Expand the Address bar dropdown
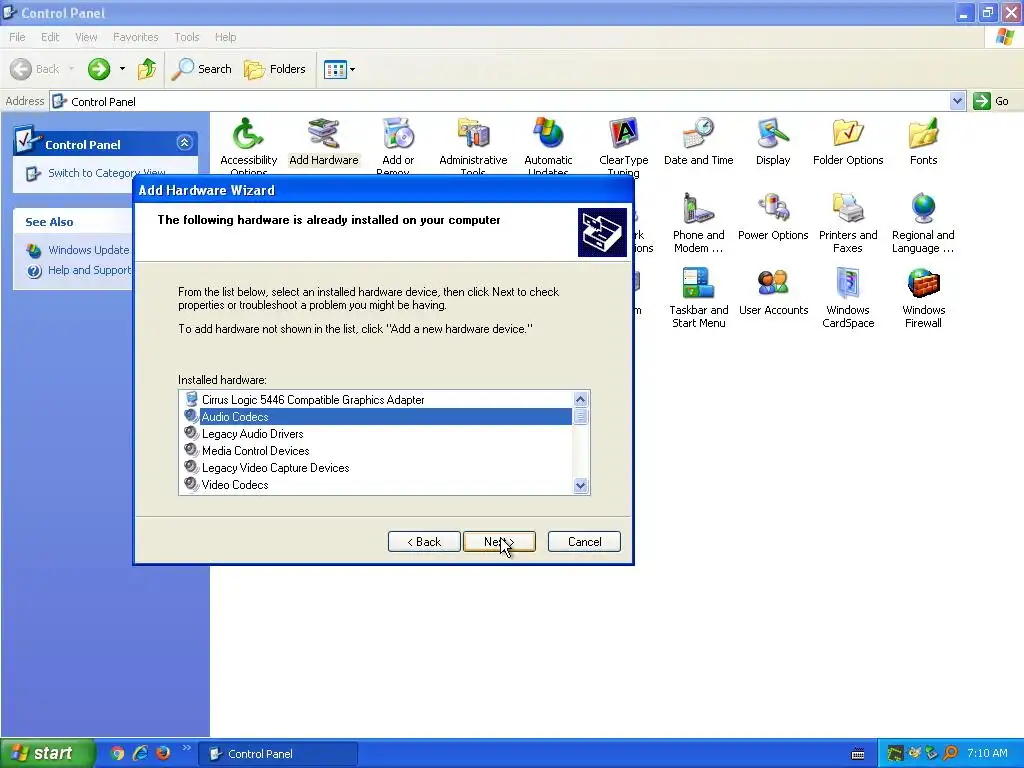The image size is (1024, 768). tap(957, 101)
